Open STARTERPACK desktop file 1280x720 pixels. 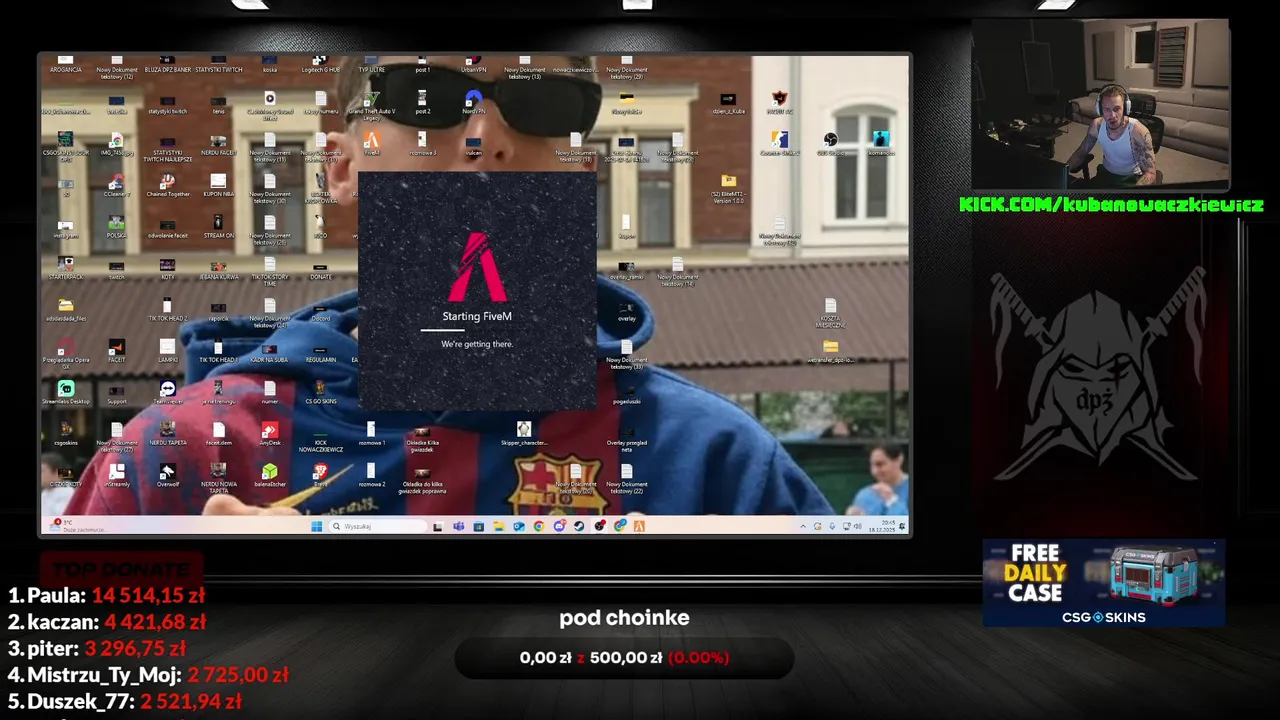(66, 269)
